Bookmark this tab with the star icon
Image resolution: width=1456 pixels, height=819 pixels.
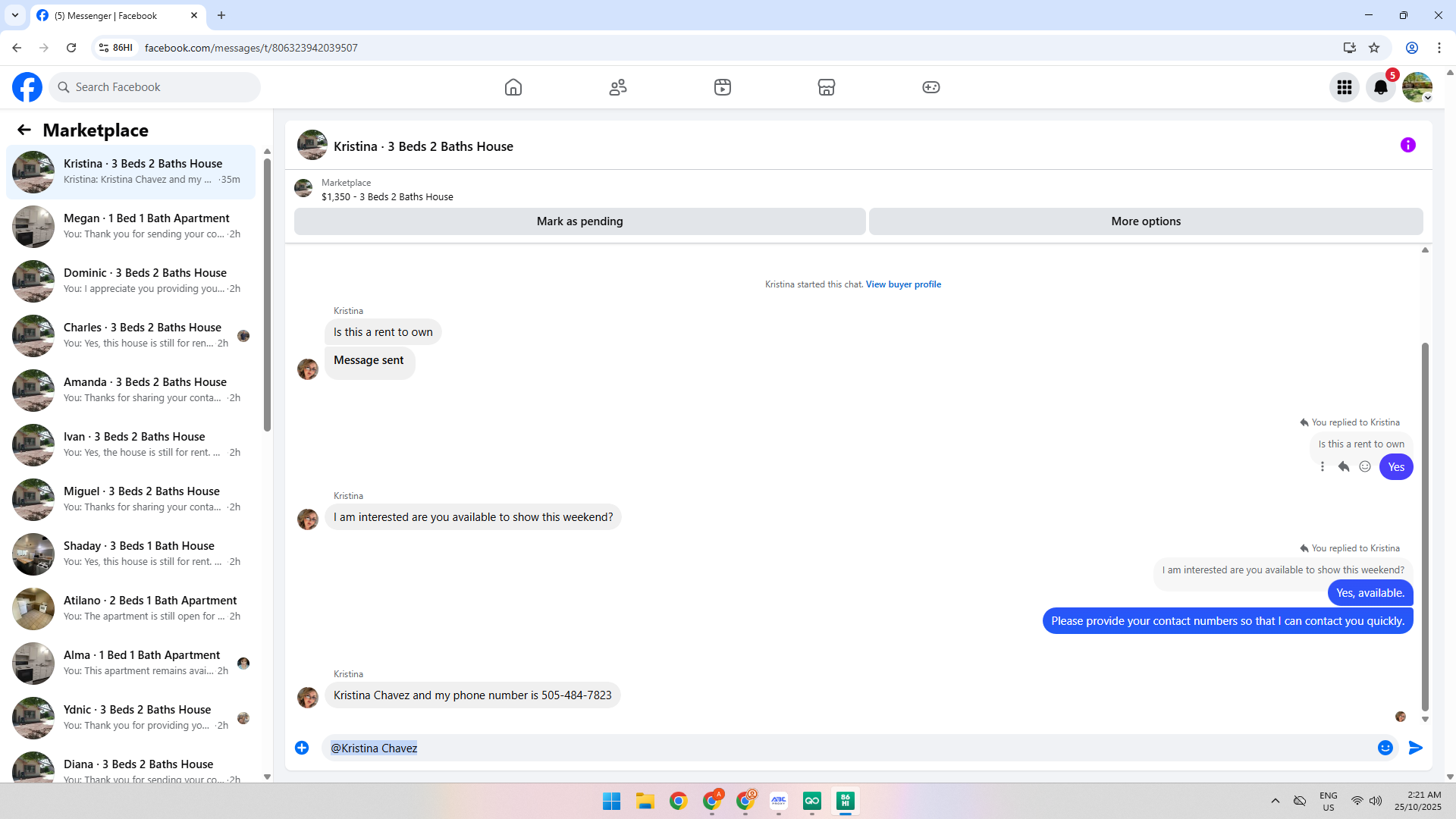tap(1374, 48)
